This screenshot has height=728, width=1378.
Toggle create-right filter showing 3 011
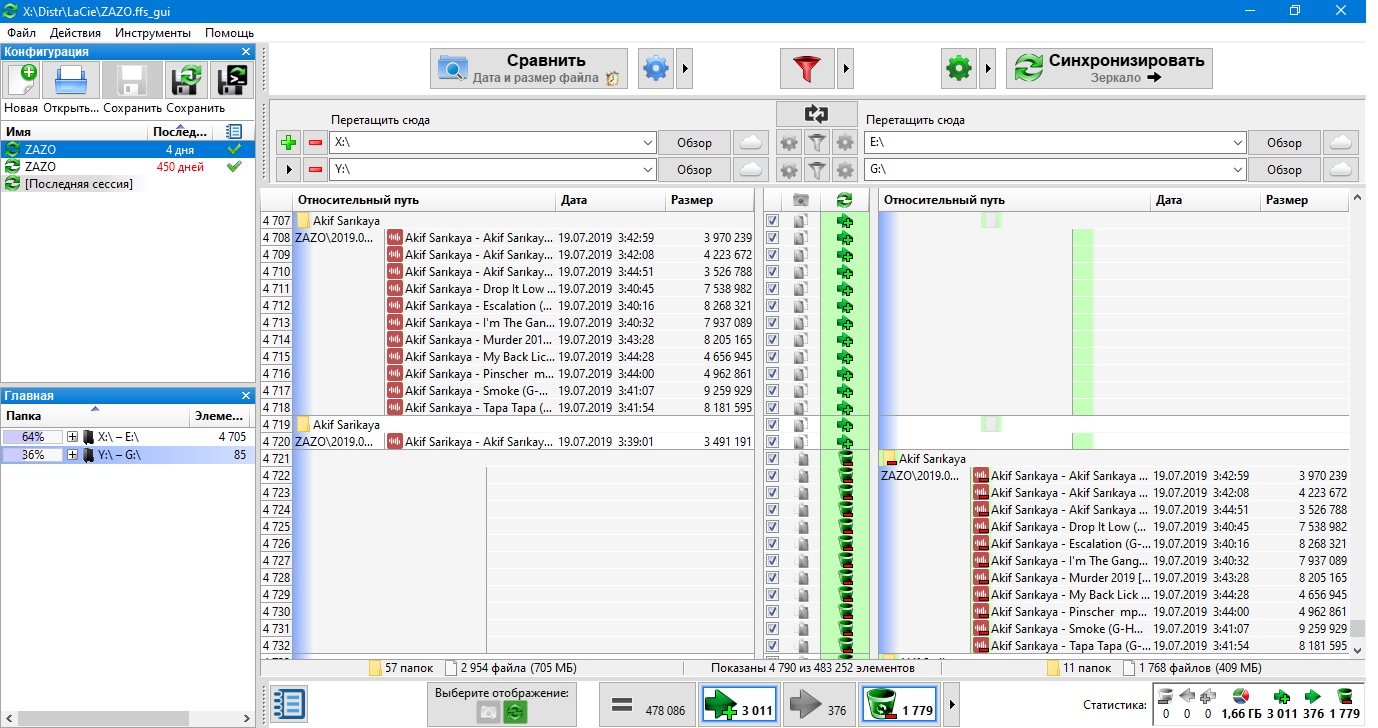point(738,705)
